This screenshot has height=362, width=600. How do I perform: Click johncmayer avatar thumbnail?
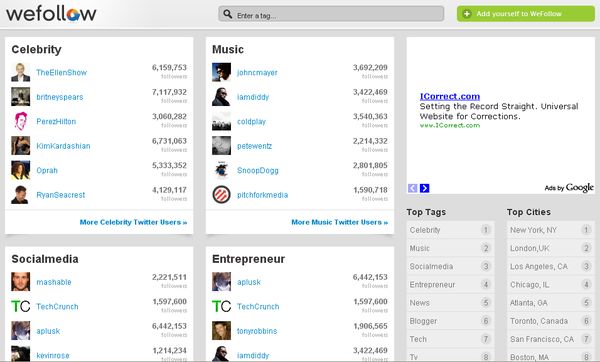pyautogui.click(x=222, y=72)
